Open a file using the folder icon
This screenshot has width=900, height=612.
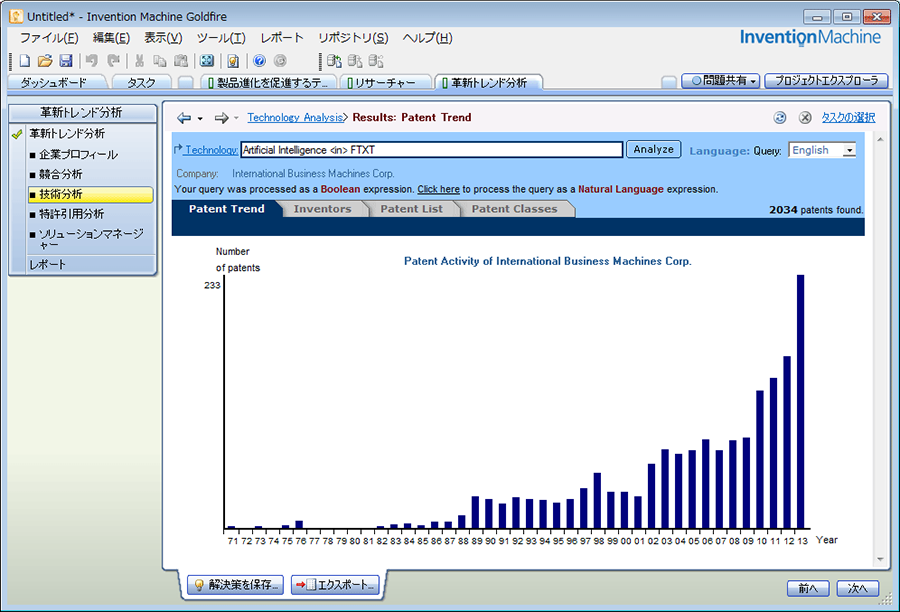45,61
